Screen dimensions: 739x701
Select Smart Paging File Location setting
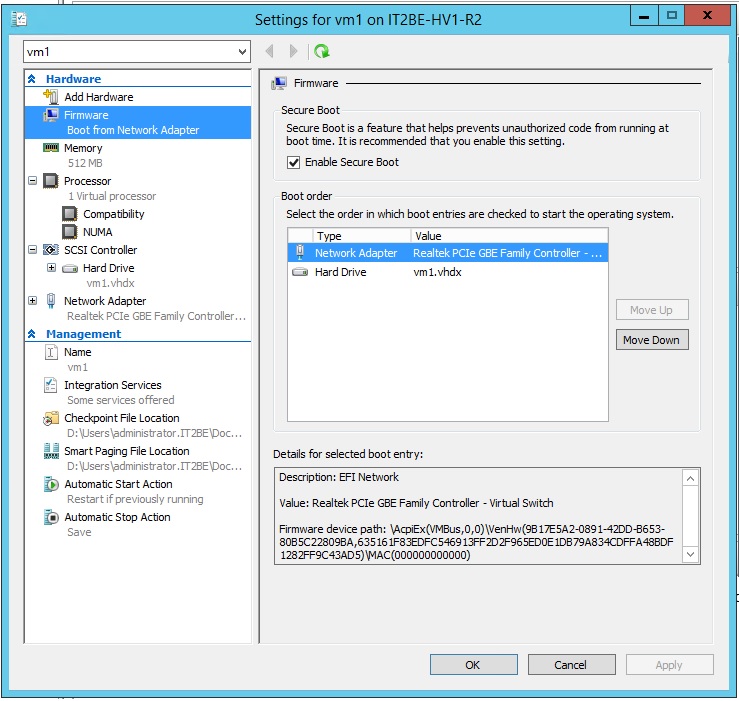[x=127, y=451]
